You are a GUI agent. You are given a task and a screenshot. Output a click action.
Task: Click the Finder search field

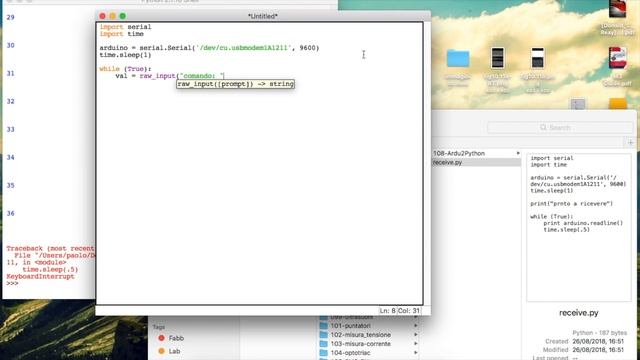[560, 127]
